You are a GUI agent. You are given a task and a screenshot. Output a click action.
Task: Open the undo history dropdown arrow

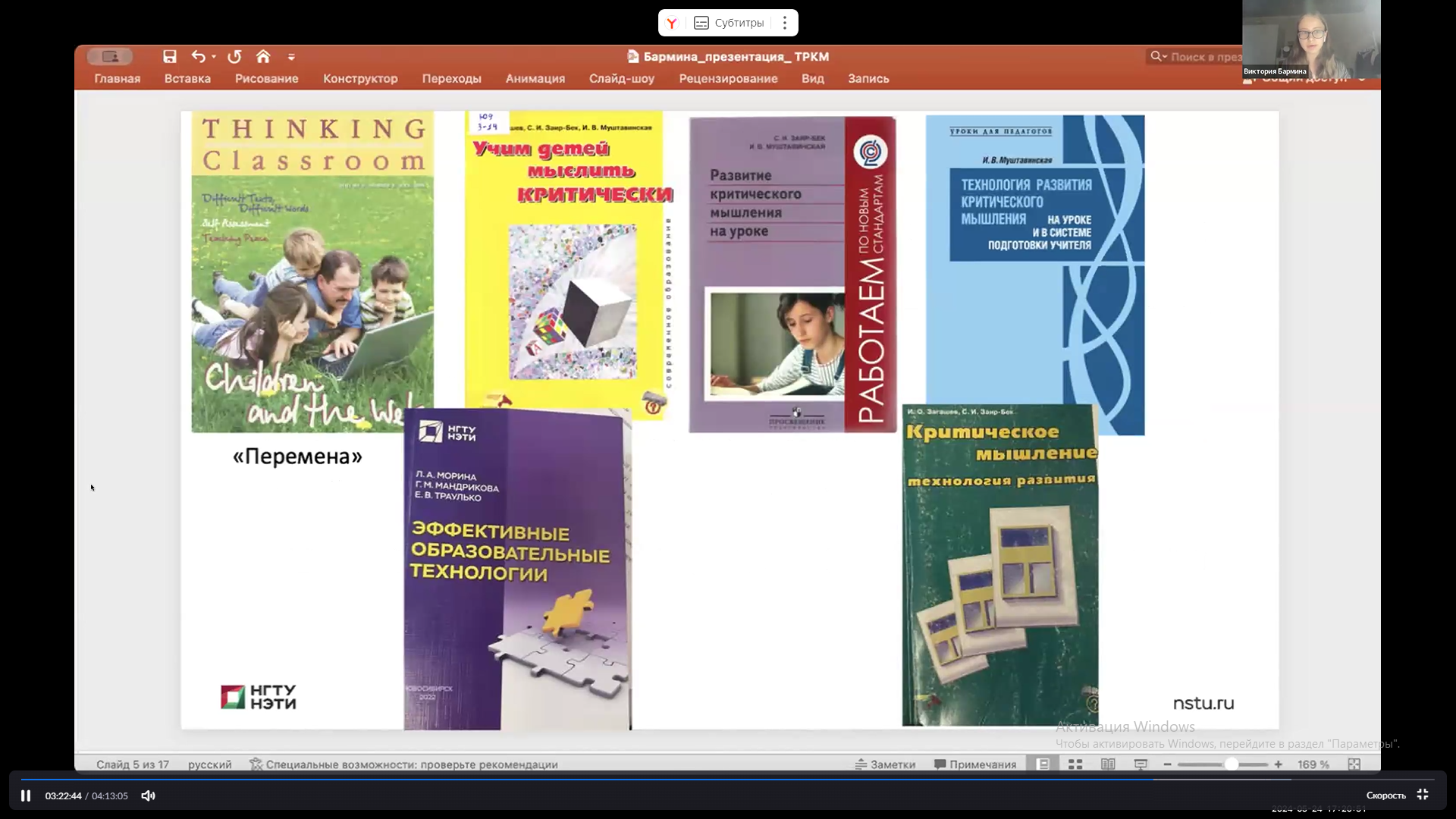click(x=214, y=57)
